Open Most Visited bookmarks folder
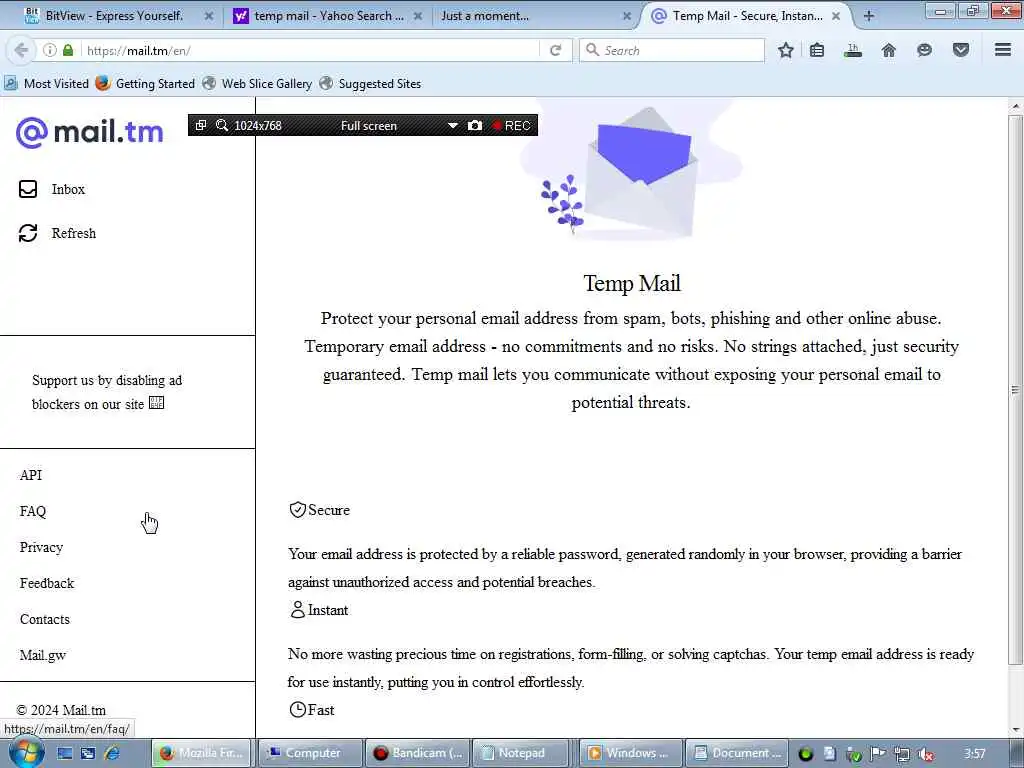This screenshot has width=1024, height=768. (47, 84)
